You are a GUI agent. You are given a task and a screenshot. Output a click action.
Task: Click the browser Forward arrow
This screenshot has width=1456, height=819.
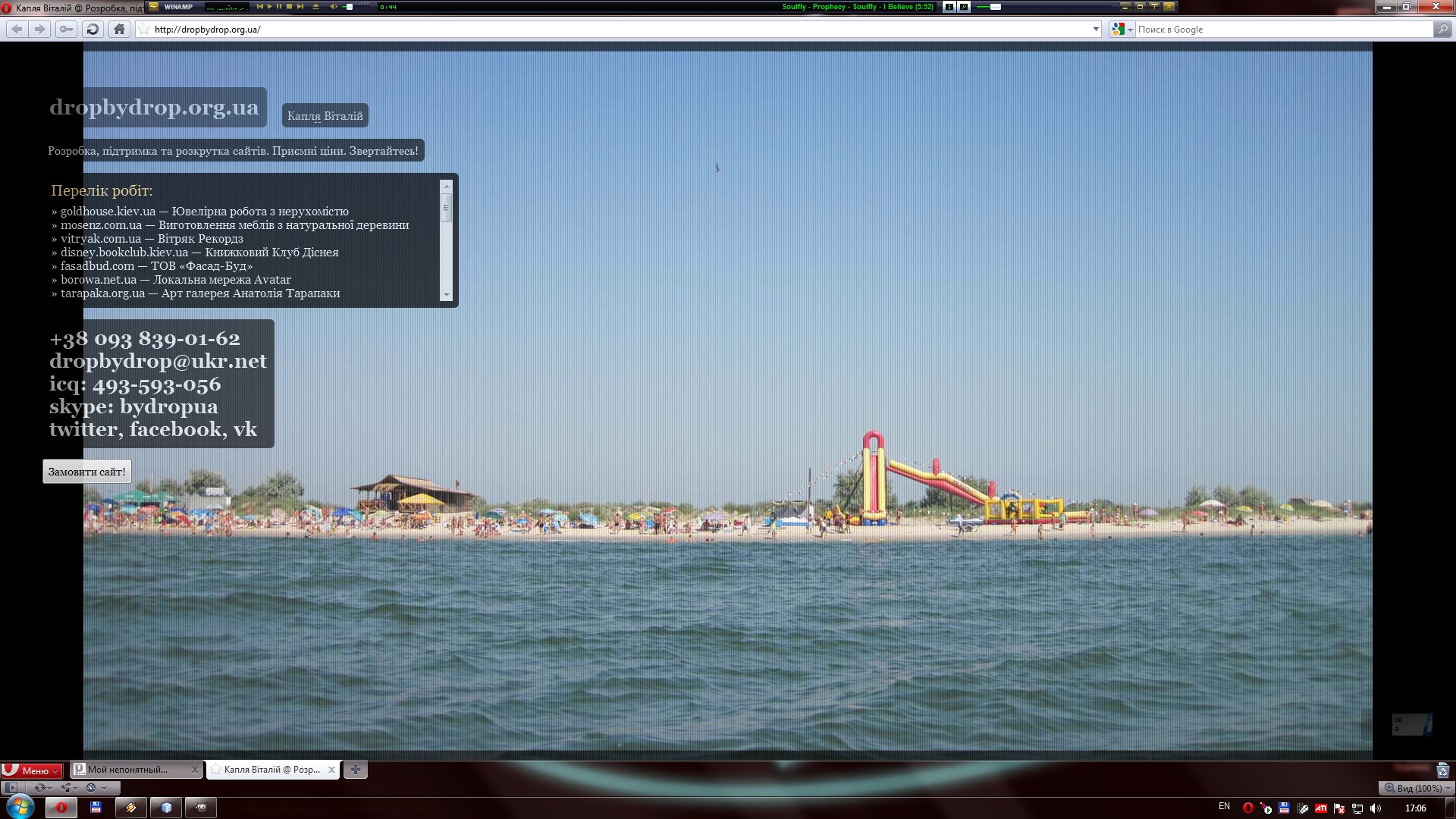point(40,30)
